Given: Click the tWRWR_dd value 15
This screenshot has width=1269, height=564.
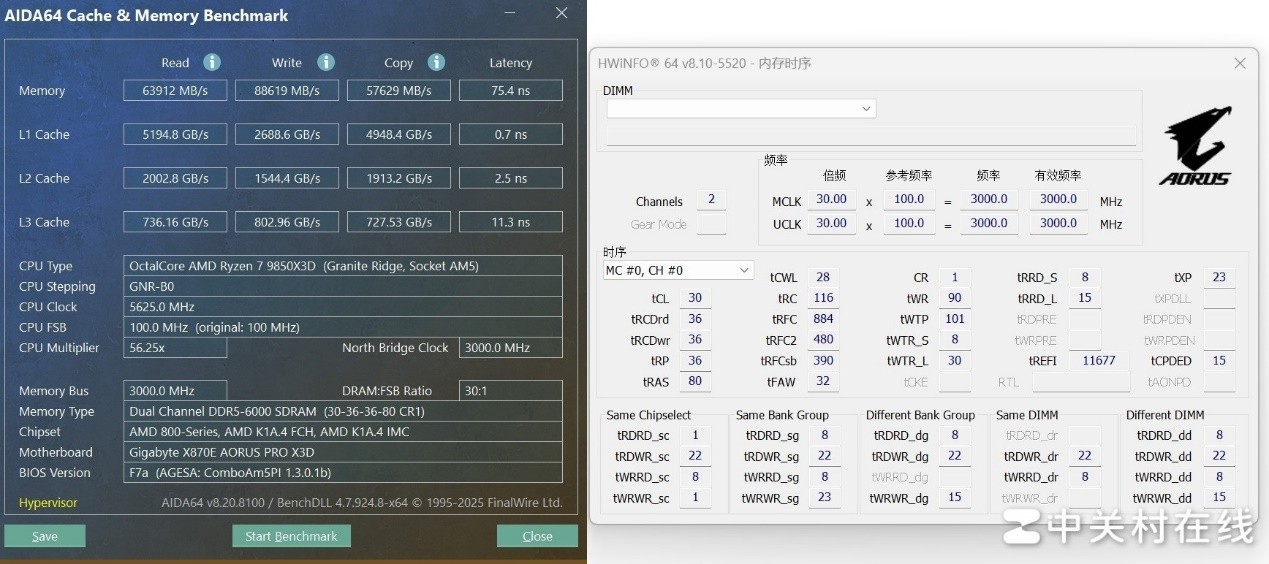Looking at the screenshot, I should [x=1220, y=497].
